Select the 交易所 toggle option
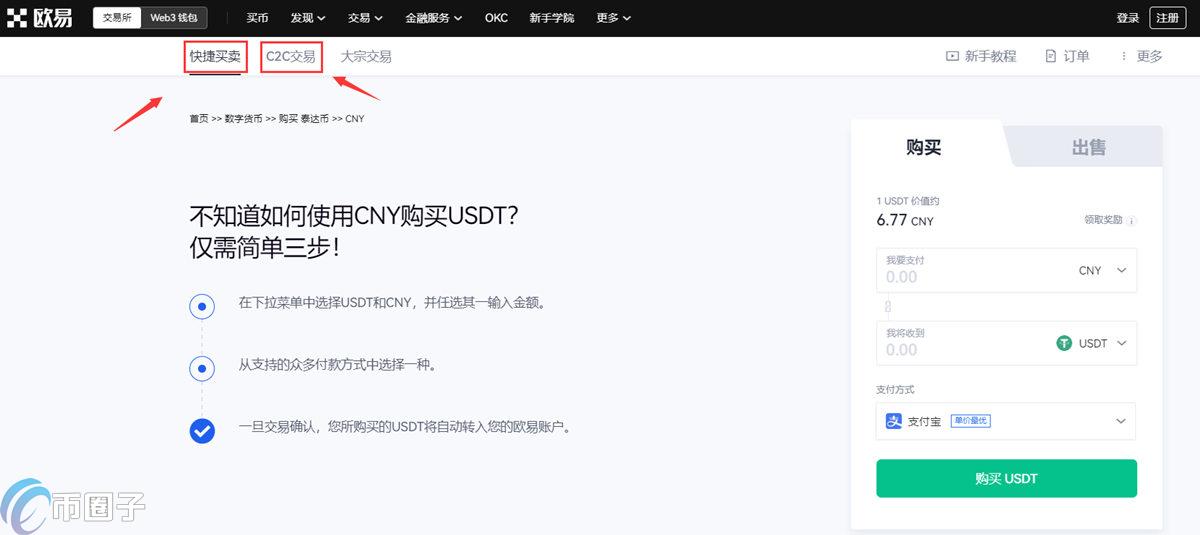This screenshot has width=1200, height=535. coord(117,18)
